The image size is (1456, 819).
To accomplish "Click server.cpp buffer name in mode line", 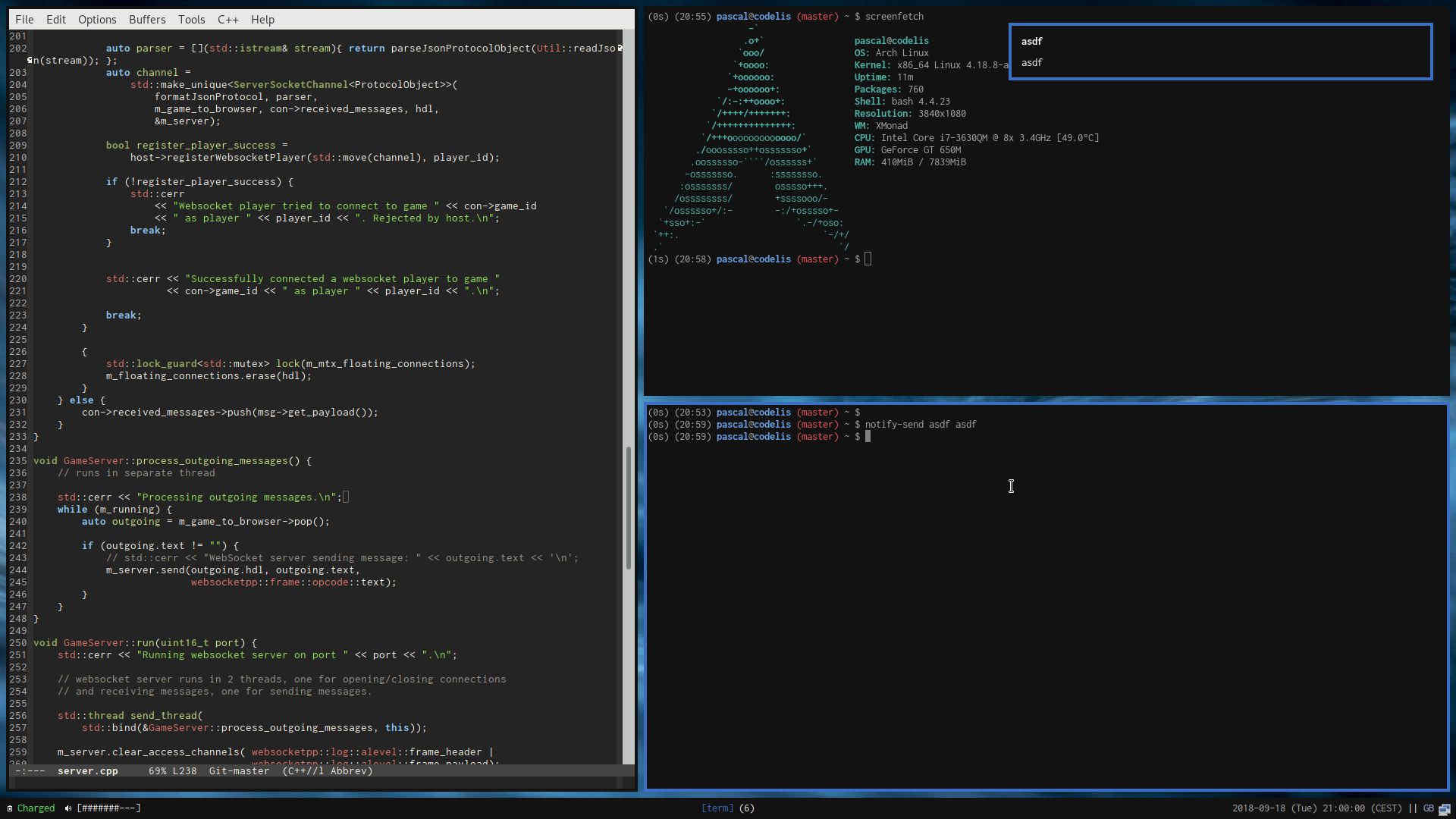I will pos(87,771).
